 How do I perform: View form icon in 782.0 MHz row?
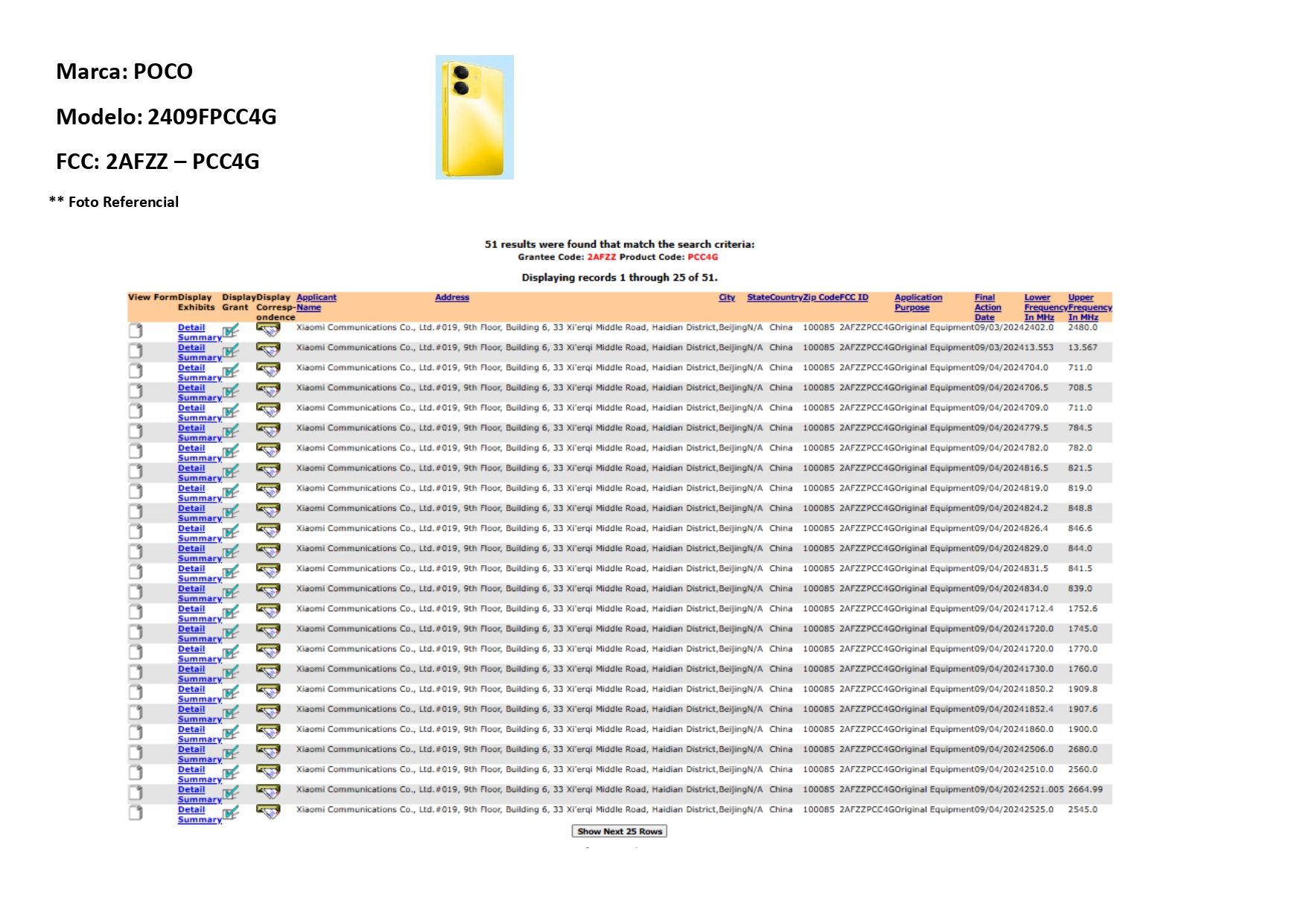point(136,451)
